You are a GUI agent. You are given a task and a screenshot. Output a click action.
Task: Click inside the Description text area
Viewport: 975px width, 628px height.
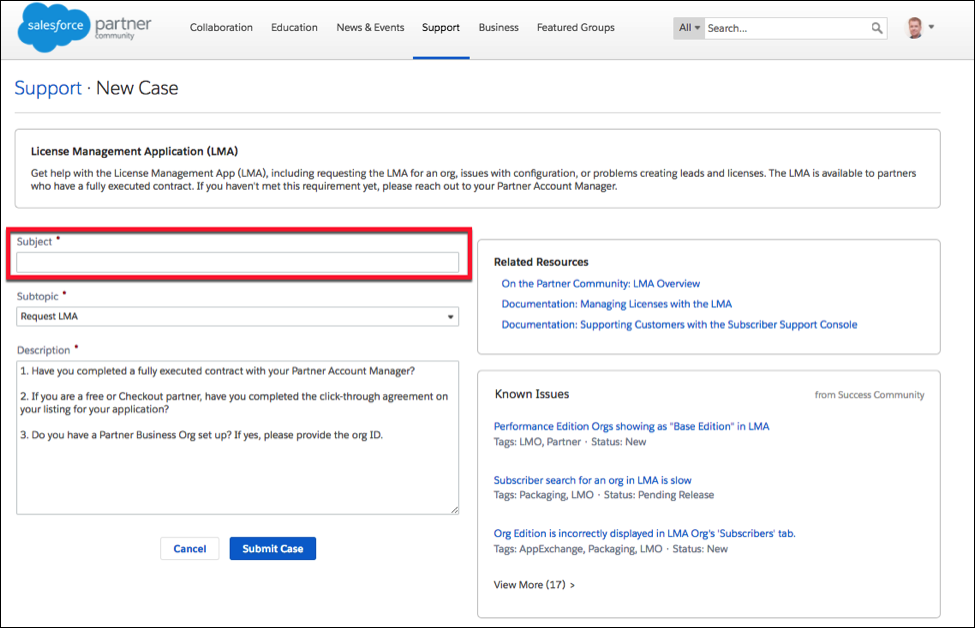pyautogui.click(x=238, y=438)
